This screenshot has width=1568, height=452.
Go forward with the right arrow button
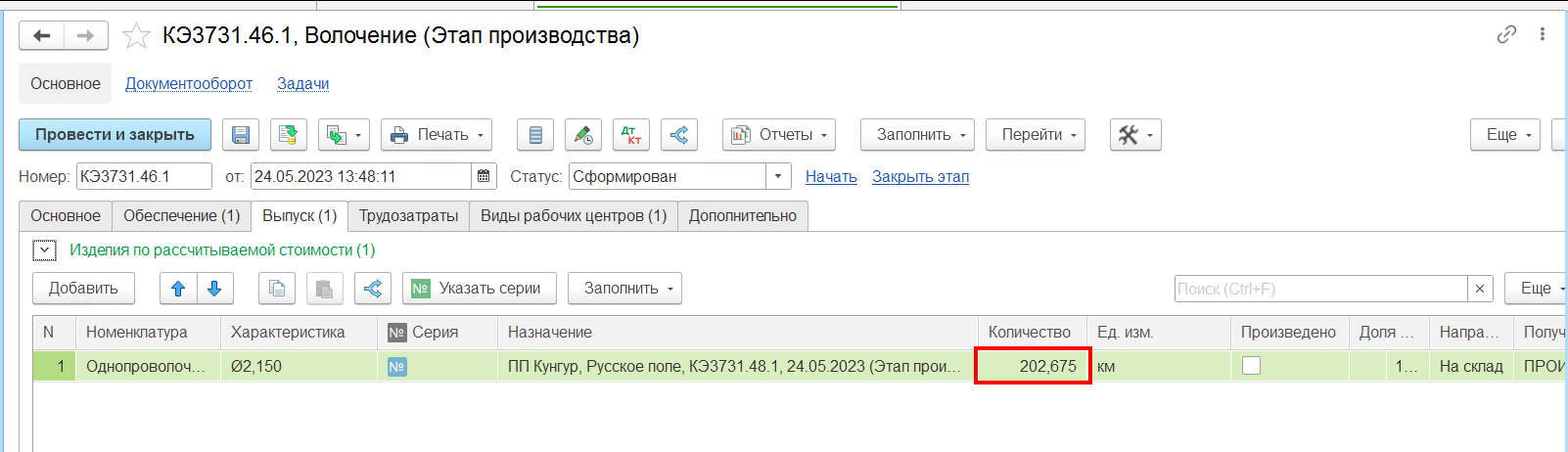86,36
